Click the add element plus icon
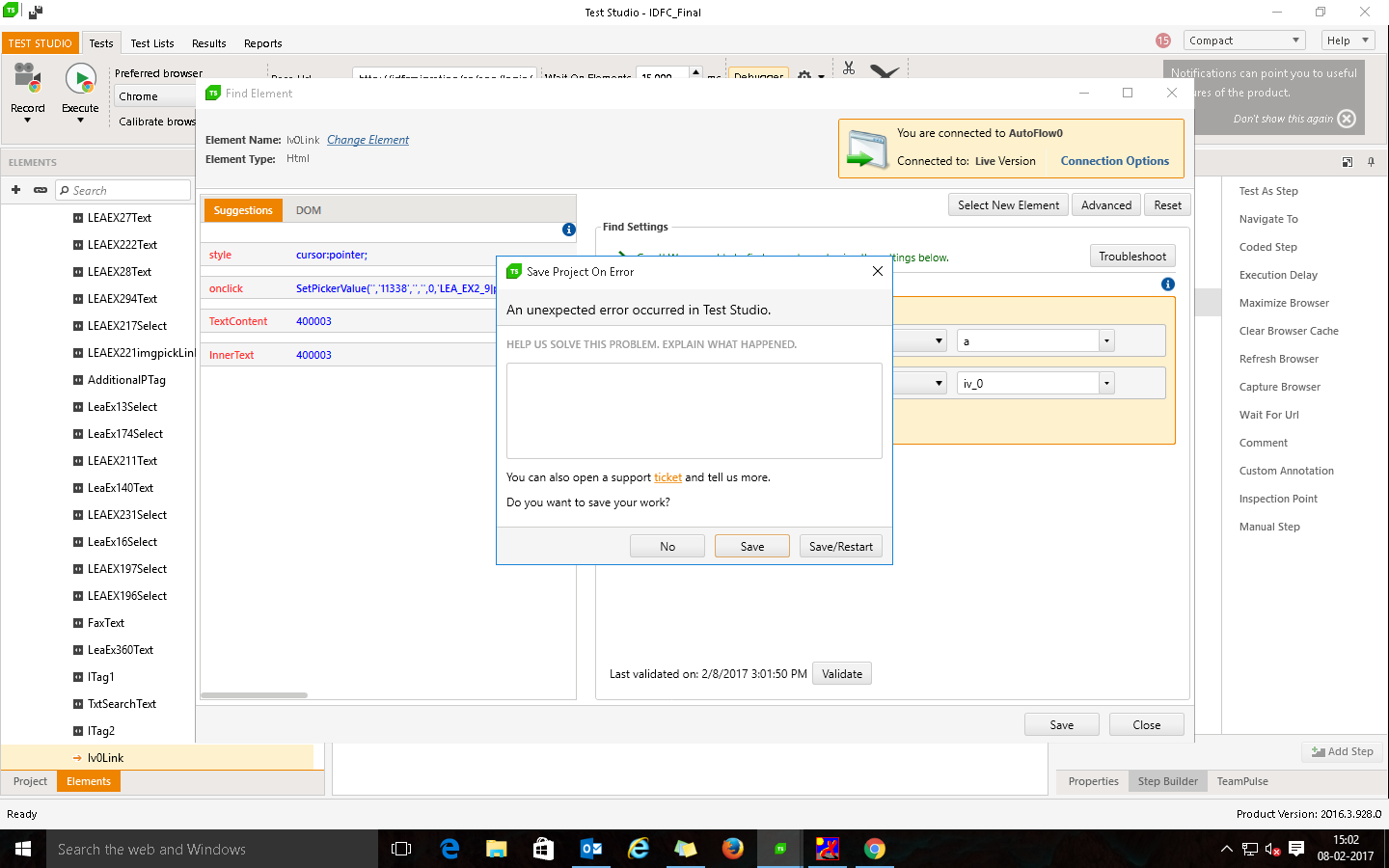 pyautogui.click(x=15, y=190)
